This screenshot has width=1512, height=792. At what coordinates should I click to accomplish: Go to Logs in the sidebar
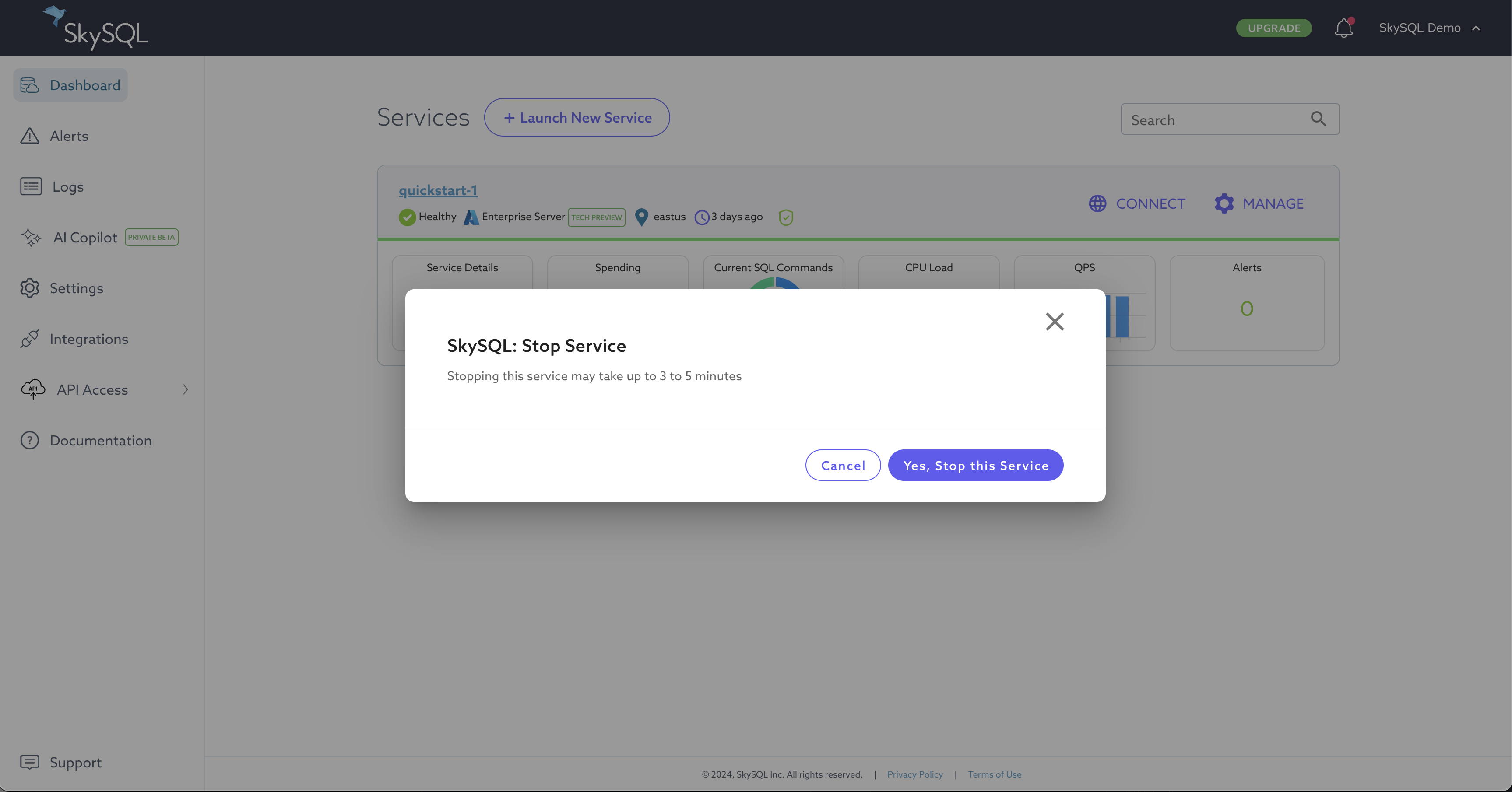pos(67,186)
